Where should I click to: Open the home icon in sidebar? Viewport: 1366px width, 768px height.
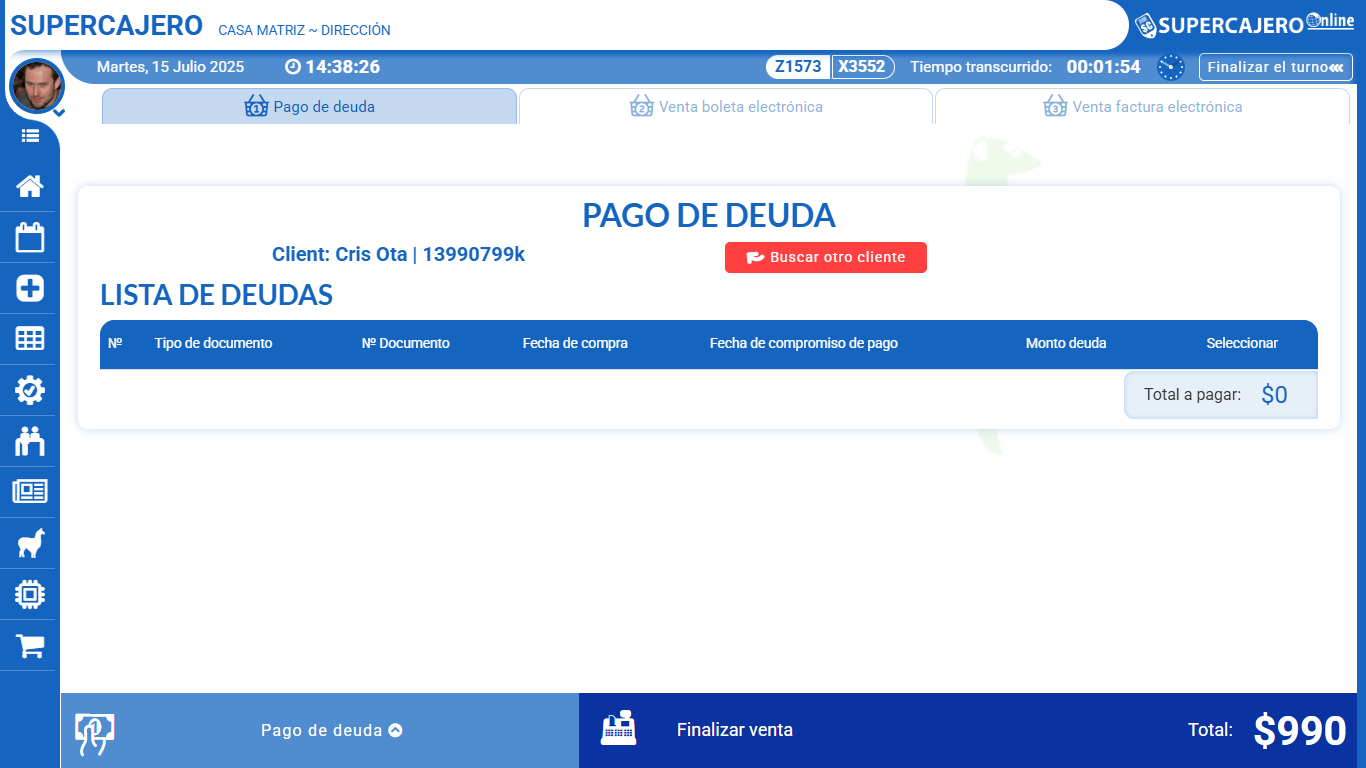[30, 186]
